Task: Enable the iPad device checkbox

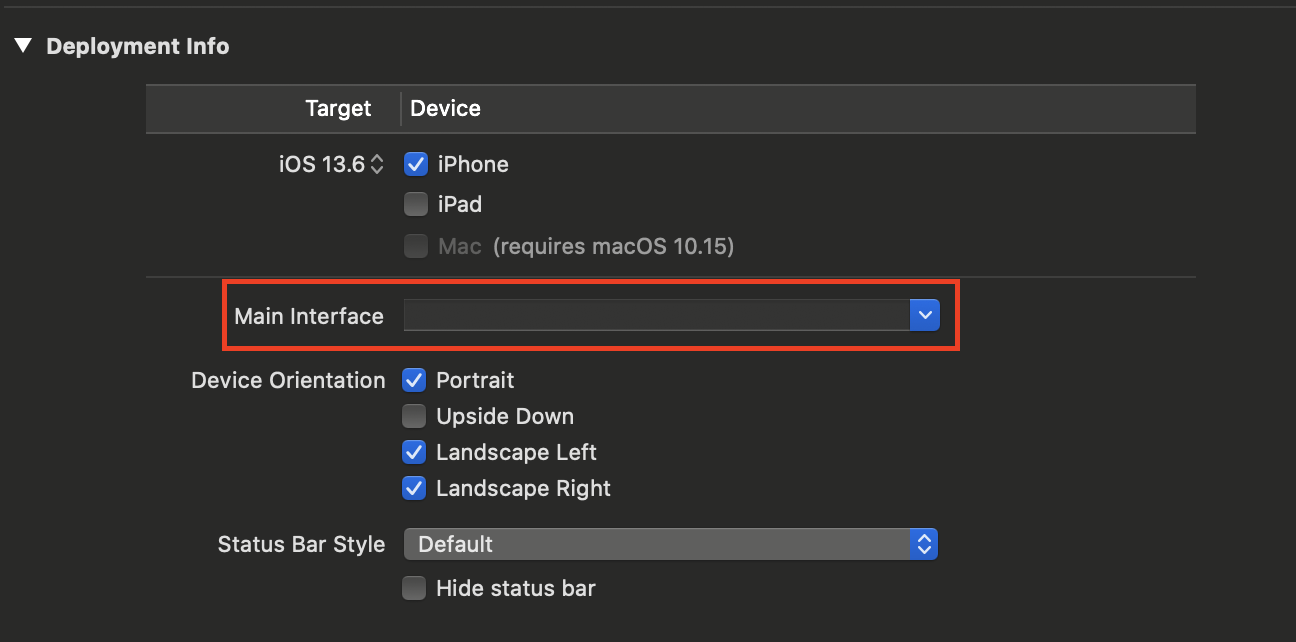Action: click(415, 204)
